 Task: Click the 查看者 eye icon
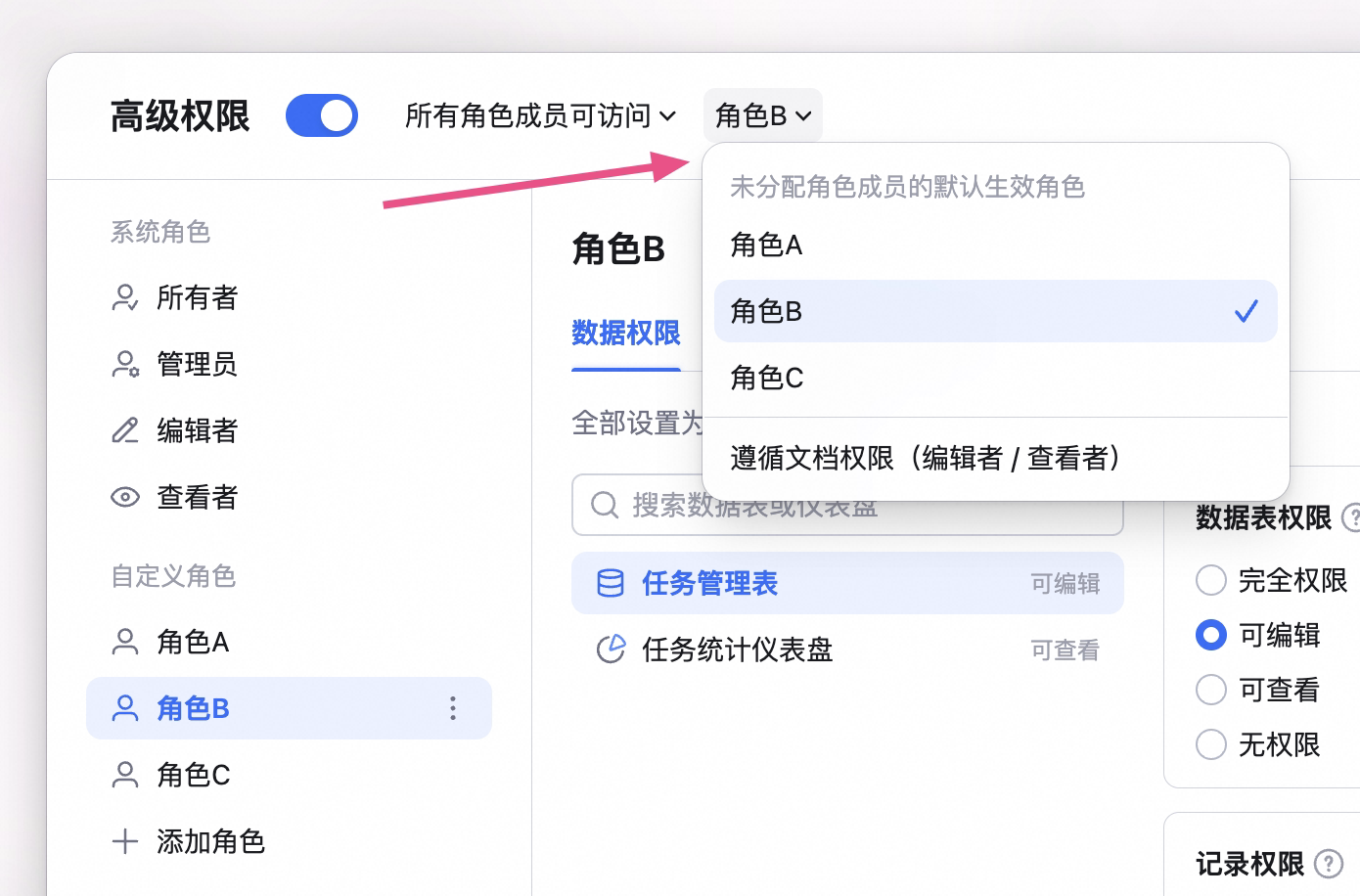click(124, 497)
